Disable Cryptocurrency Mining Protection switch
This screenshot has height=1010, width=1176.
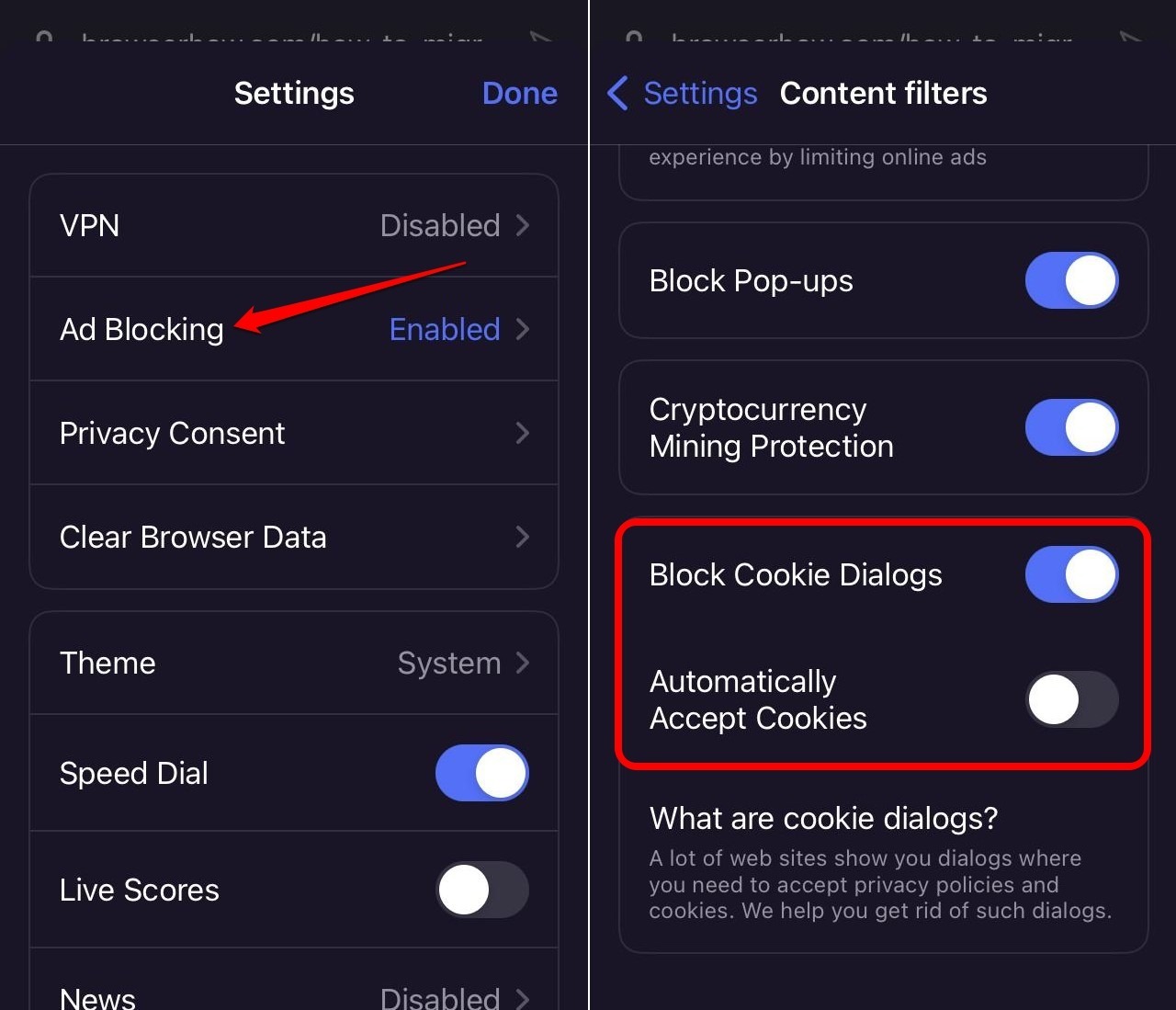1071,427
